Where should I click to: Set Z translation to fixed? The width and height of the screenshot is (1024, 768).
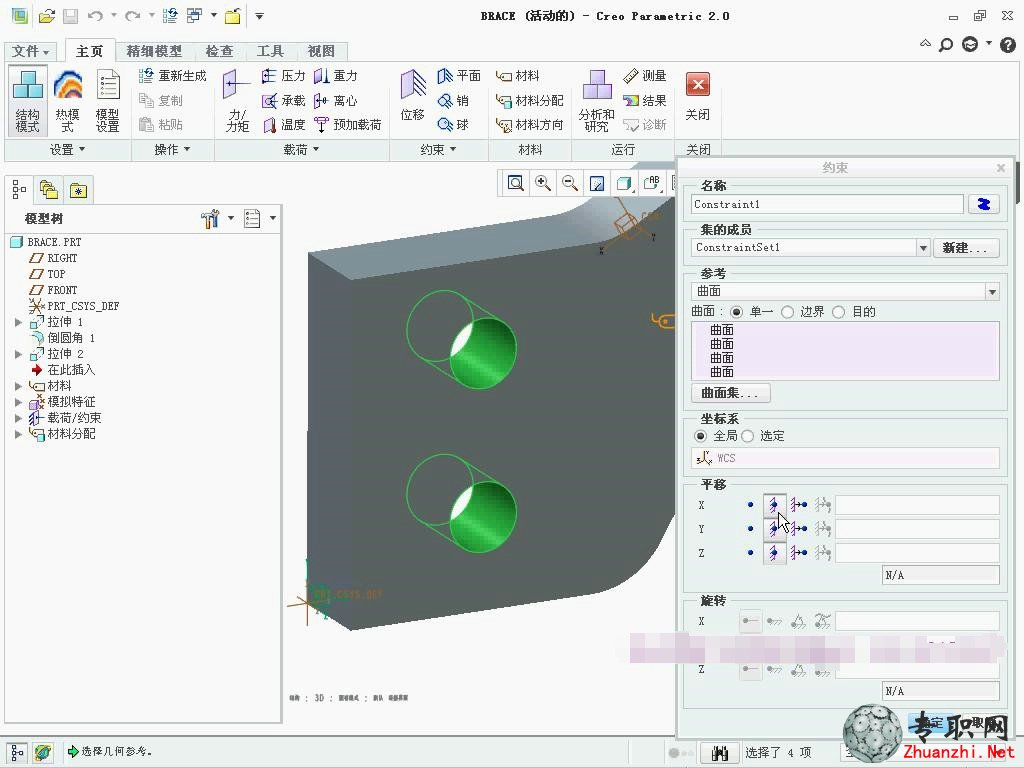click(775, 553)
